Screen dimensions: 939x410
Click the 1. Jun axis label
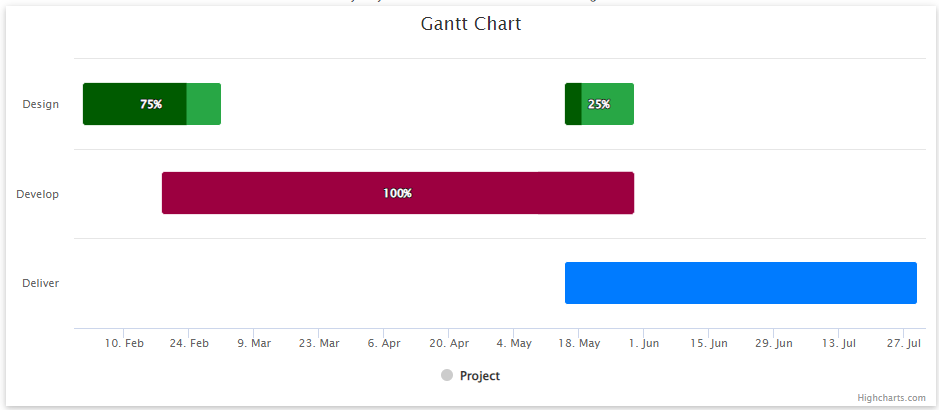(x=644, y=343)
